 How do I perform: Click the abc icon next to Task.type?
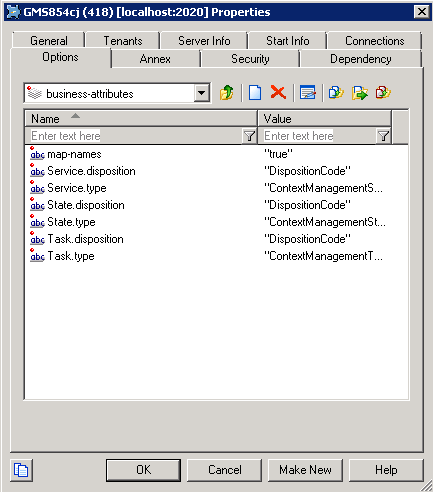[37, 256]
